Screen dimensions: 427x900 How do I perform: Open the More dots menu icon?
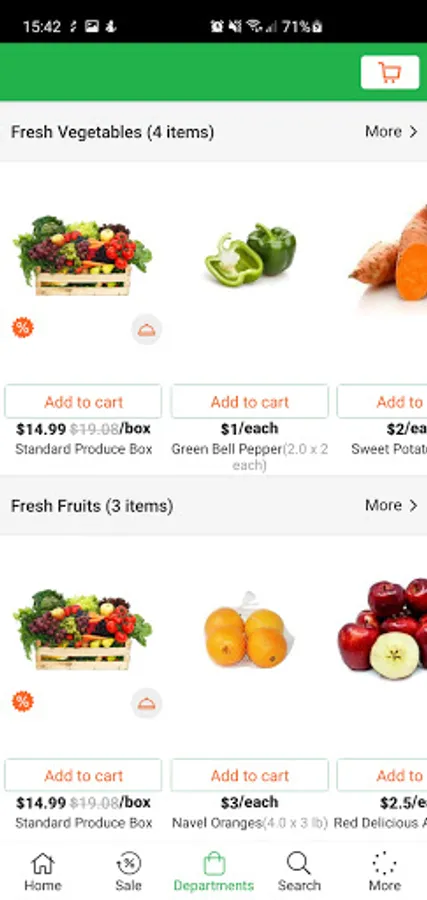tap(384, 863)
